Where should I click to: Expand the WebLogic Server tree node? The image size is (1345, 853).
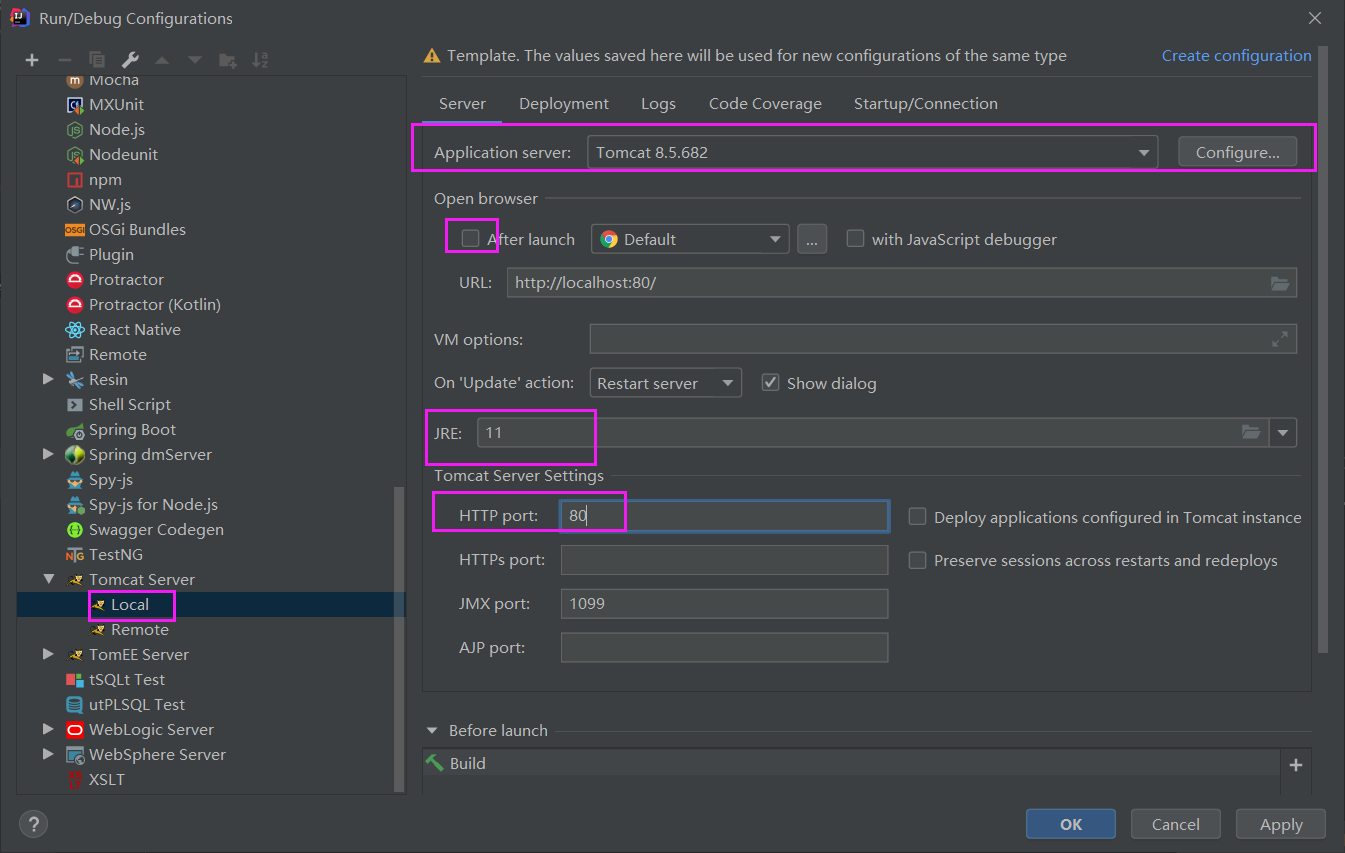pos(48,730)
